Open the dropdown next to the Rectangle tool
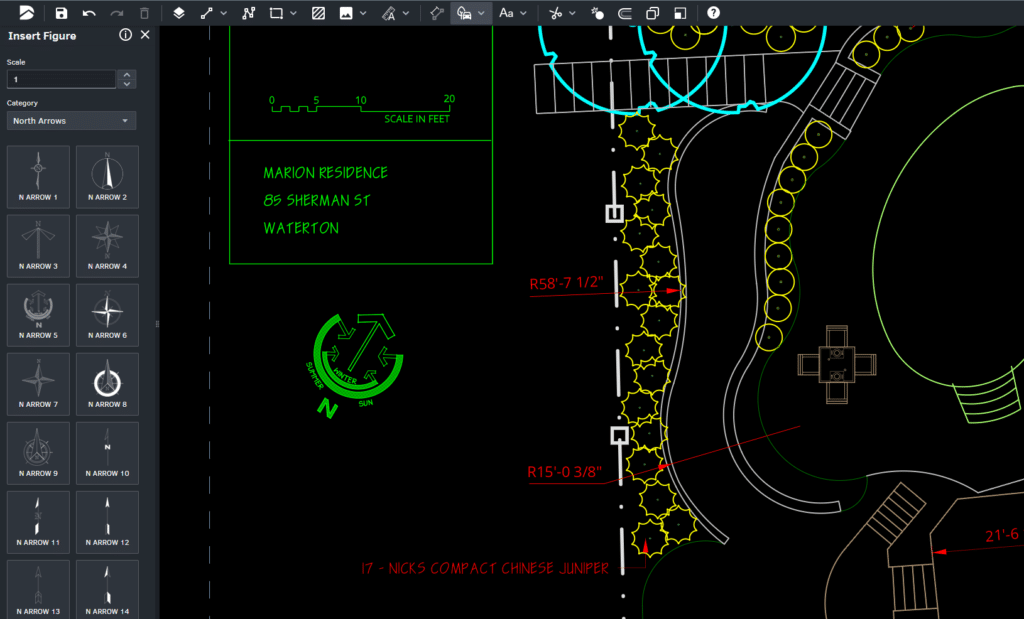The height and width of the screenshot is (619, 1024). tap(292, 13)
